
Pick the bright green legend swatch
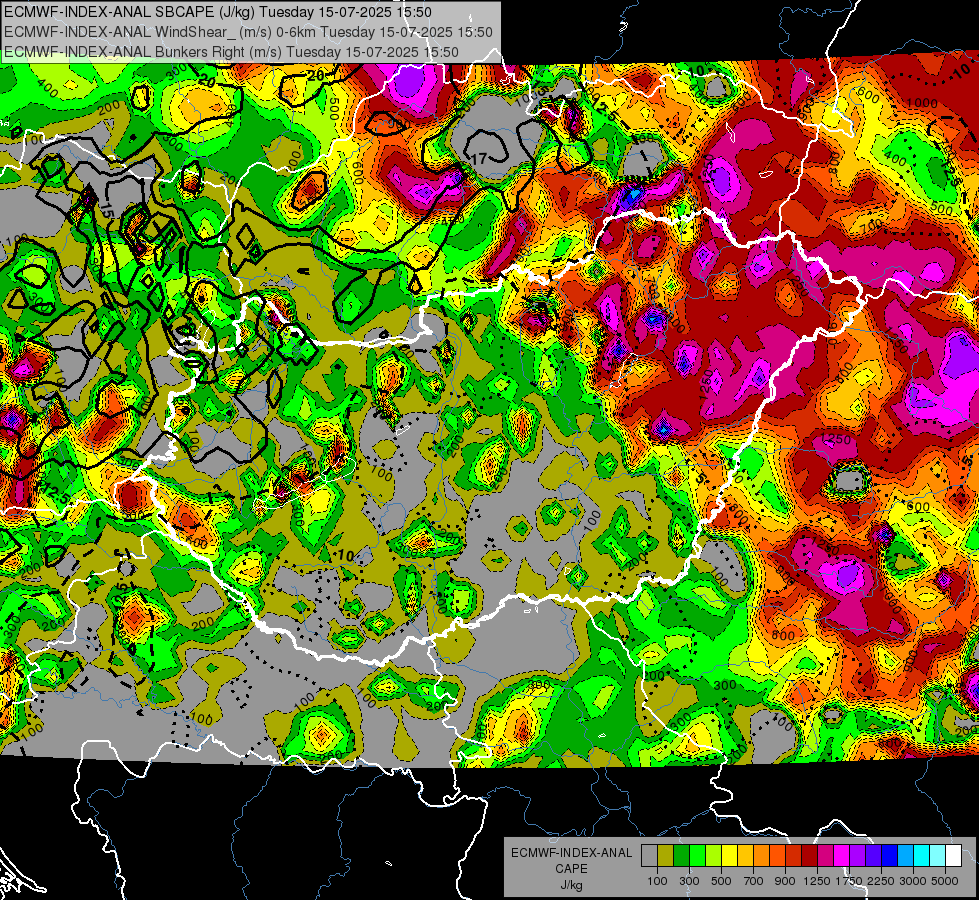(x=697, y=856)
